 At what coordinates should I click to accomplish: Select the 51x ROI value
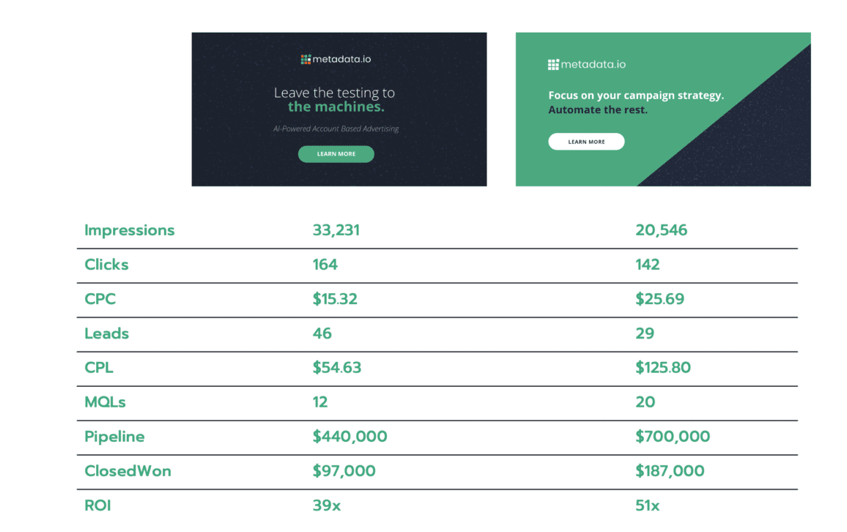coord(647,505)
